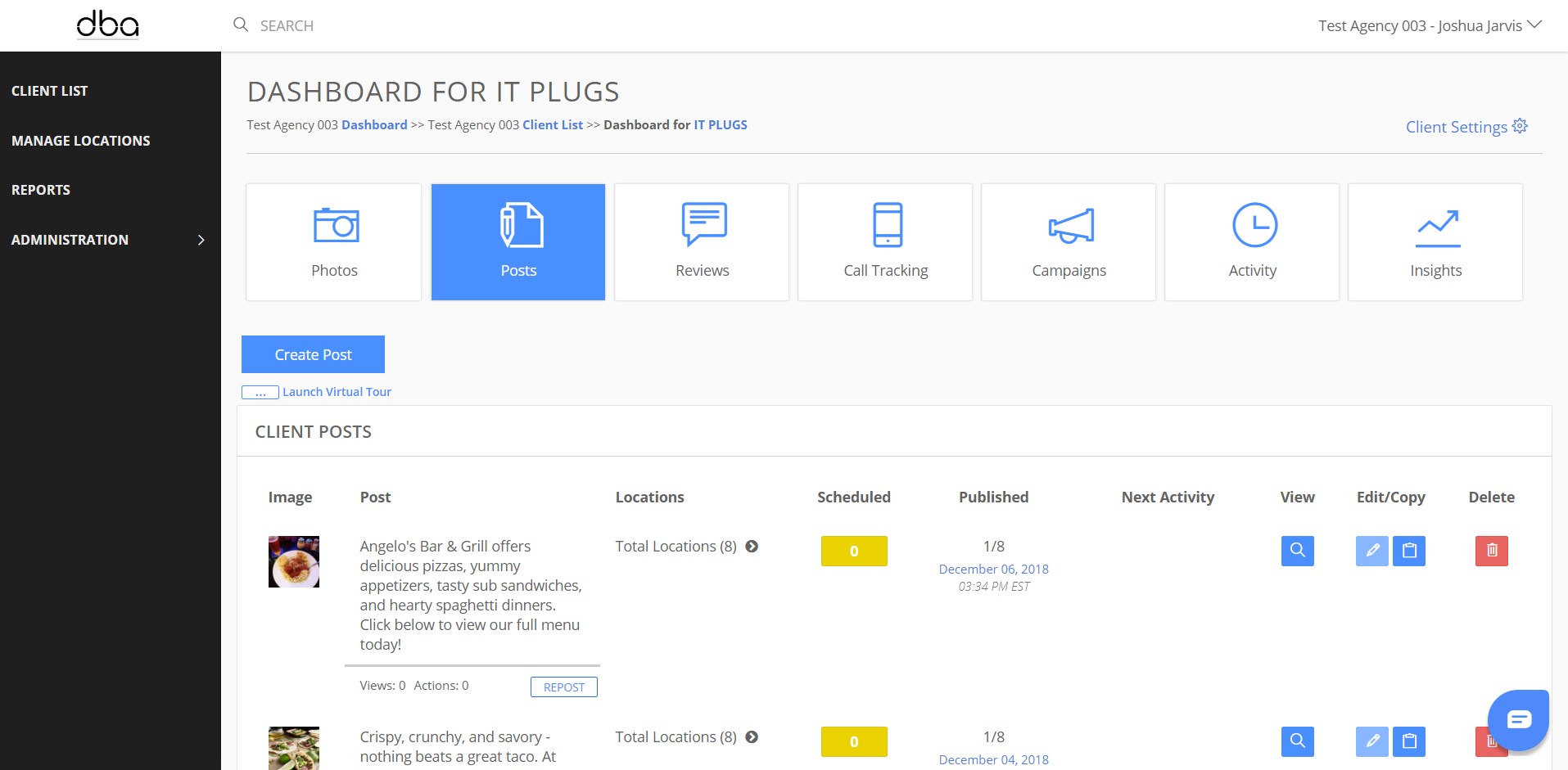View the Angelo's Bar & Grill post
This screenshot has width=1568, height=770.
pos(1297,551)
